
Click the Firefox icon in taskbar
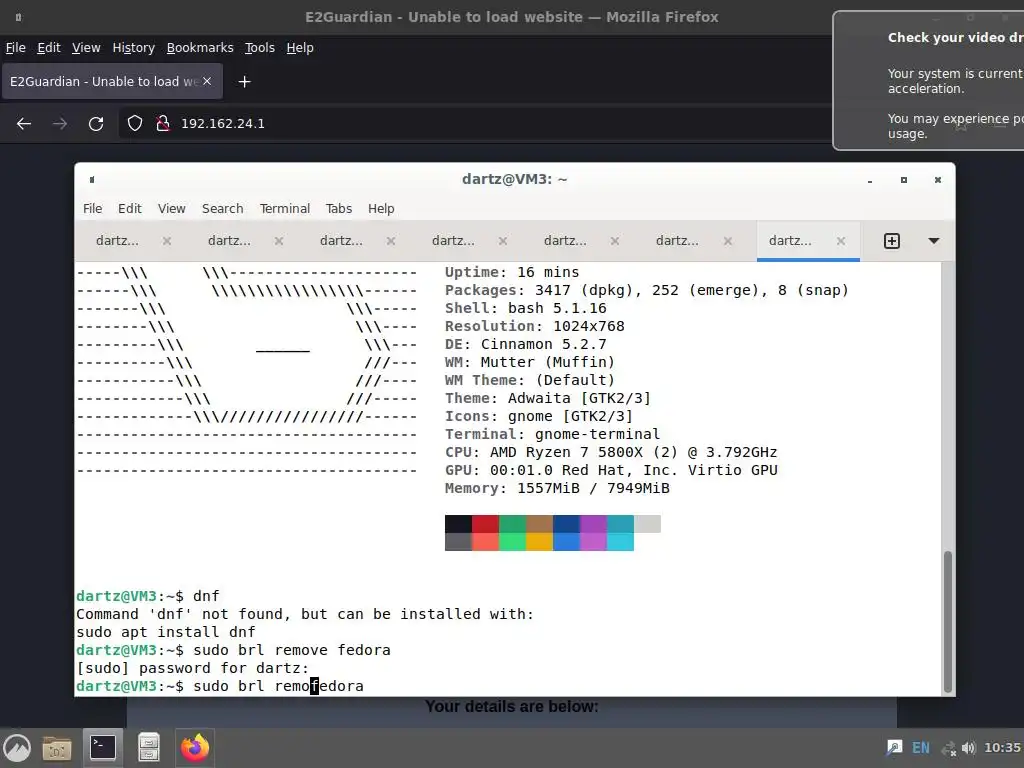coord(195,748)
